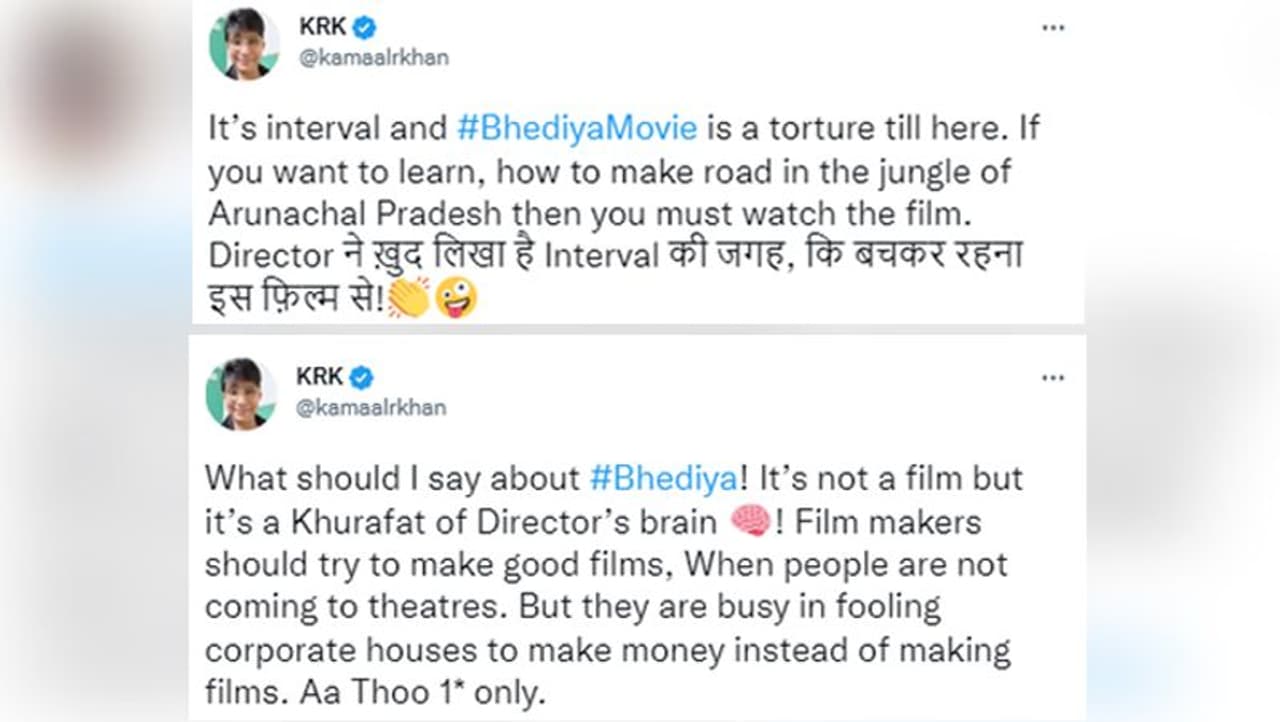The image size is (1280, 722).
Task: Click the KRK display name above the #BhediyaMovie tweet
Action: 322,27
